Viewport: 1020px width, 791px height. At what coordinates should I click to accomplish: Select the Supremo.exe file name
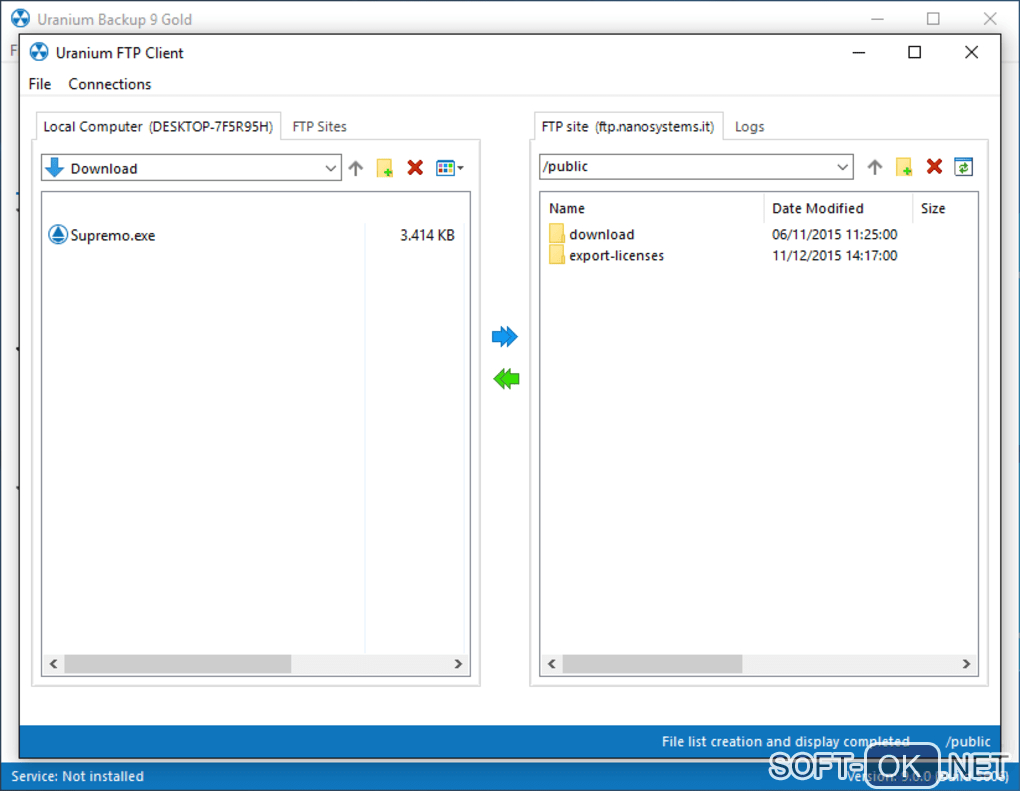tap(113, 235)
